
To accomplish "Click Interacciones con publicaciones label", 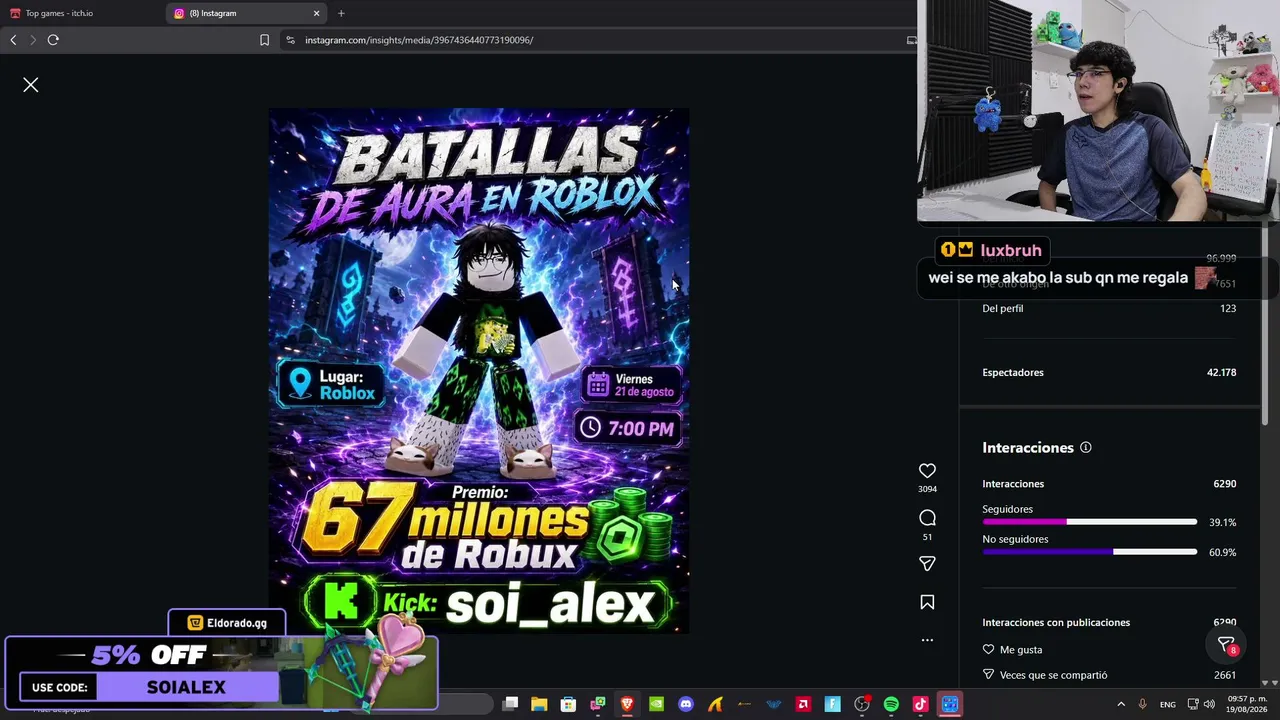I will click(1056, 622).
